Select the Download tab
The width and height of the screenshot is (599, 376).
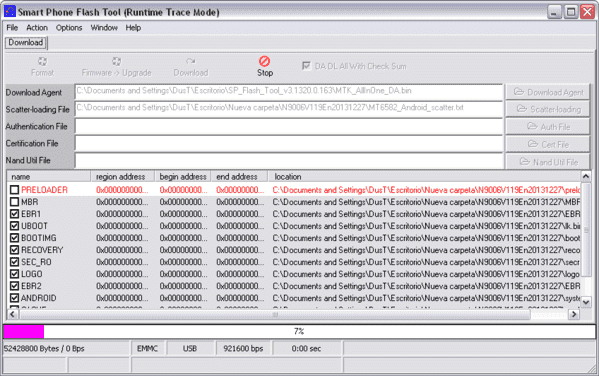[x=26, y=42]
